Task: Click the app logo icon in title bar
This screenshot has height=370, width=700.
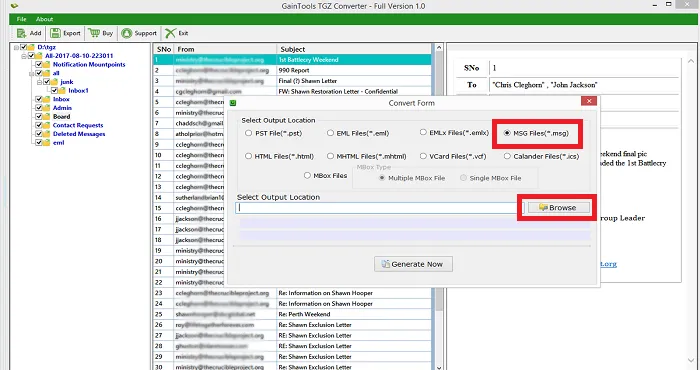Action: point(14,6)
